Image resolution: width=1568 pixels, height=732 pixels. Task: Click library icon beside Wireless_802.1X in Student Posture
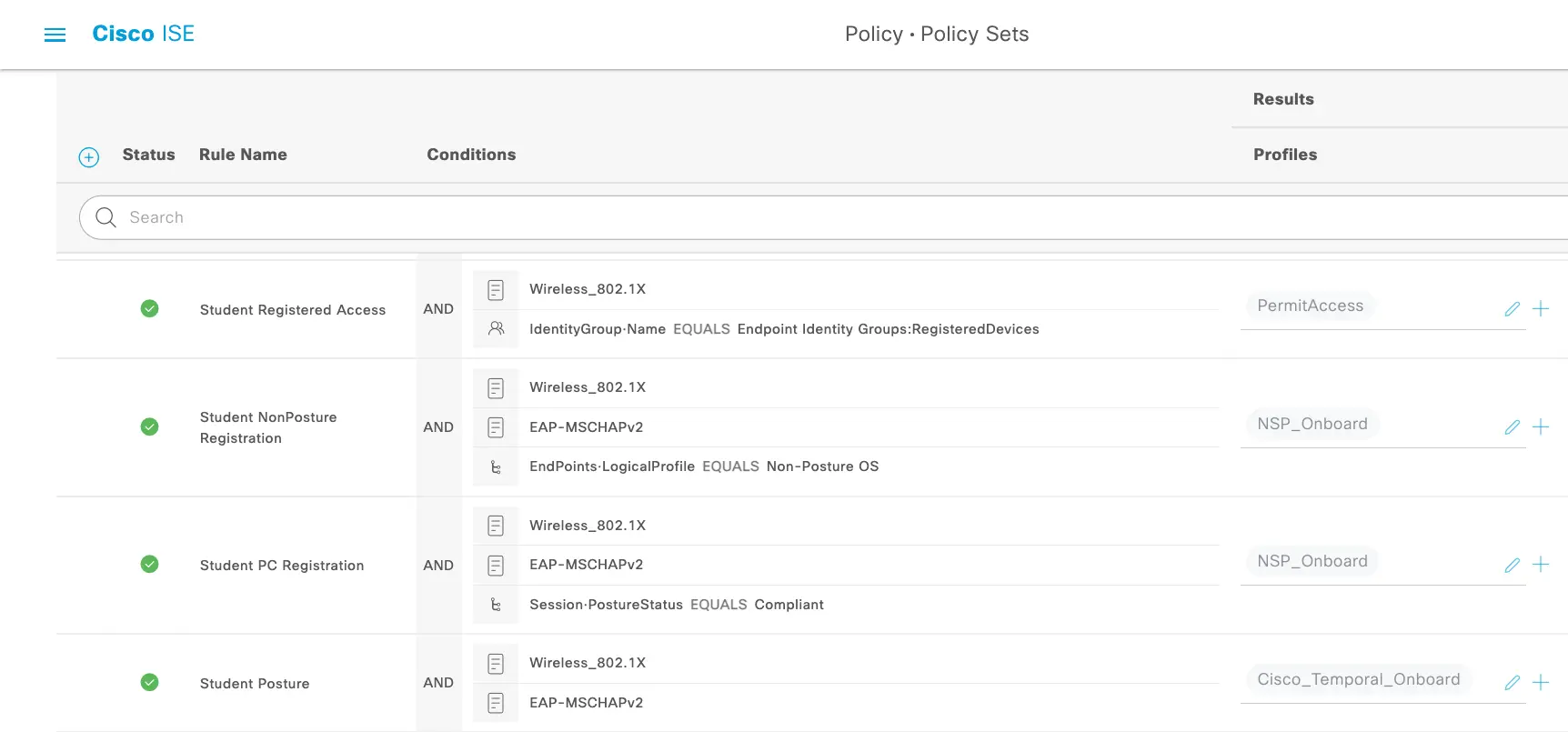pyautogui.click(x=496, y=664)
